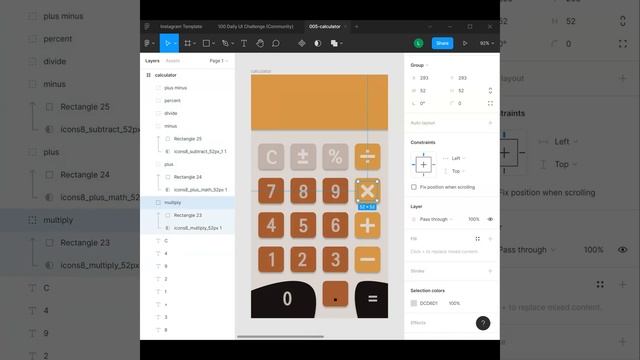Select the 005-calculator tab

click(x=324, y=27)
